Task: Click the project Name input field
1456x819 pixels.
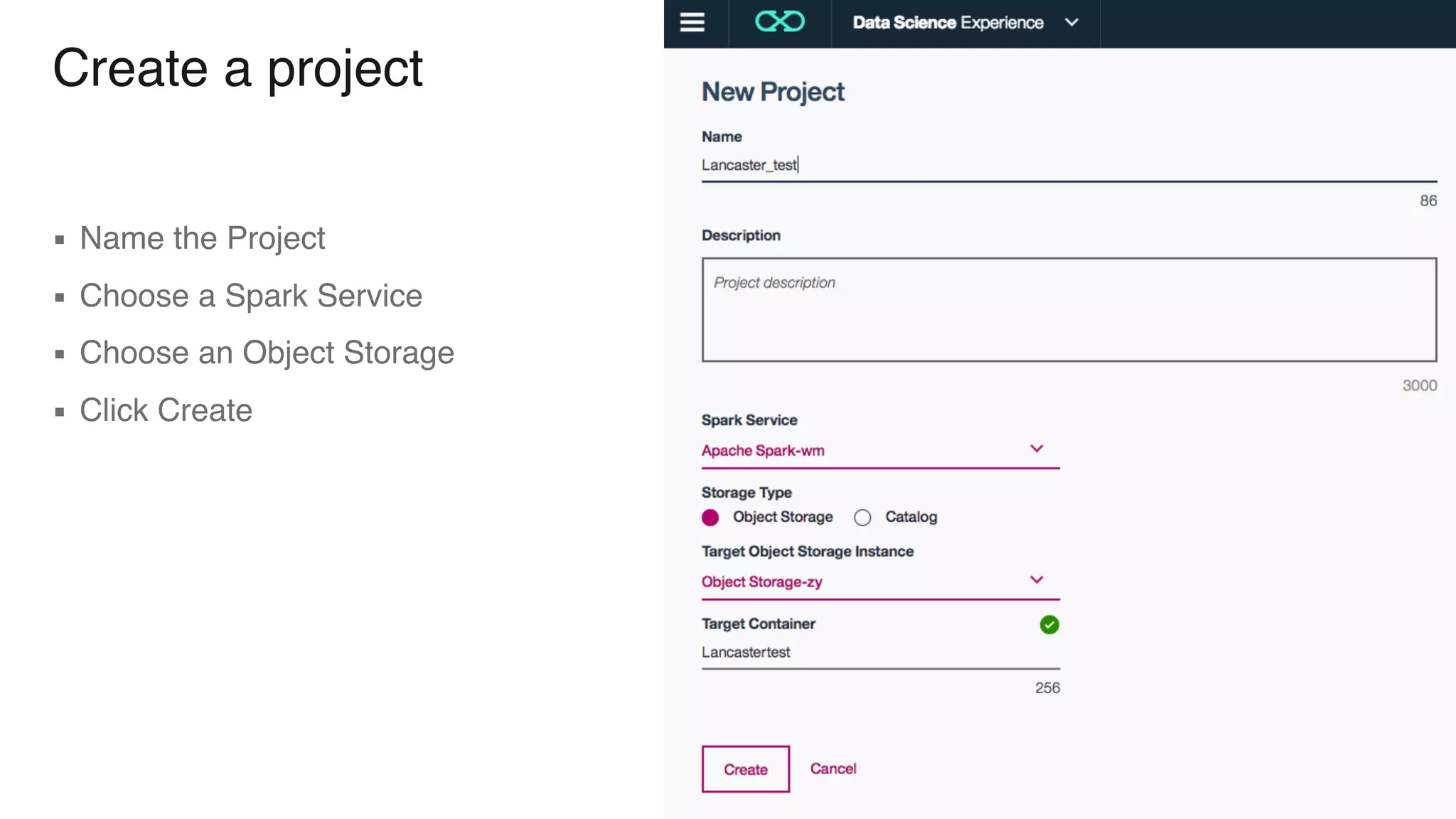Action: (1069, 166)
